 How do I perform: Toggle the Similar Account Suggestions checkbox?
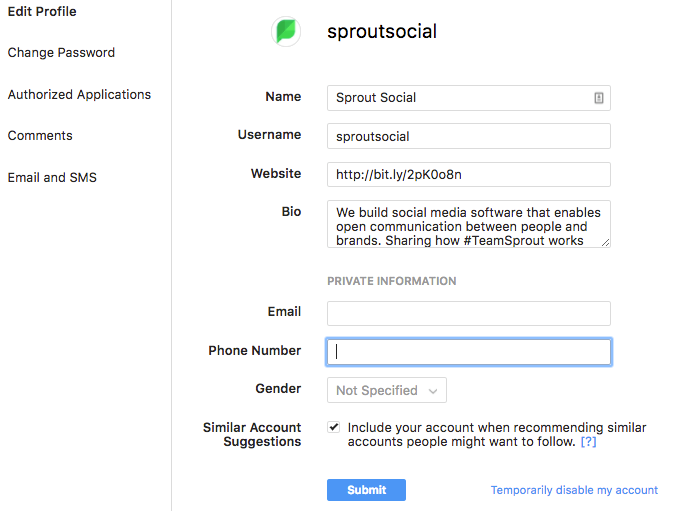coord(334,427)
